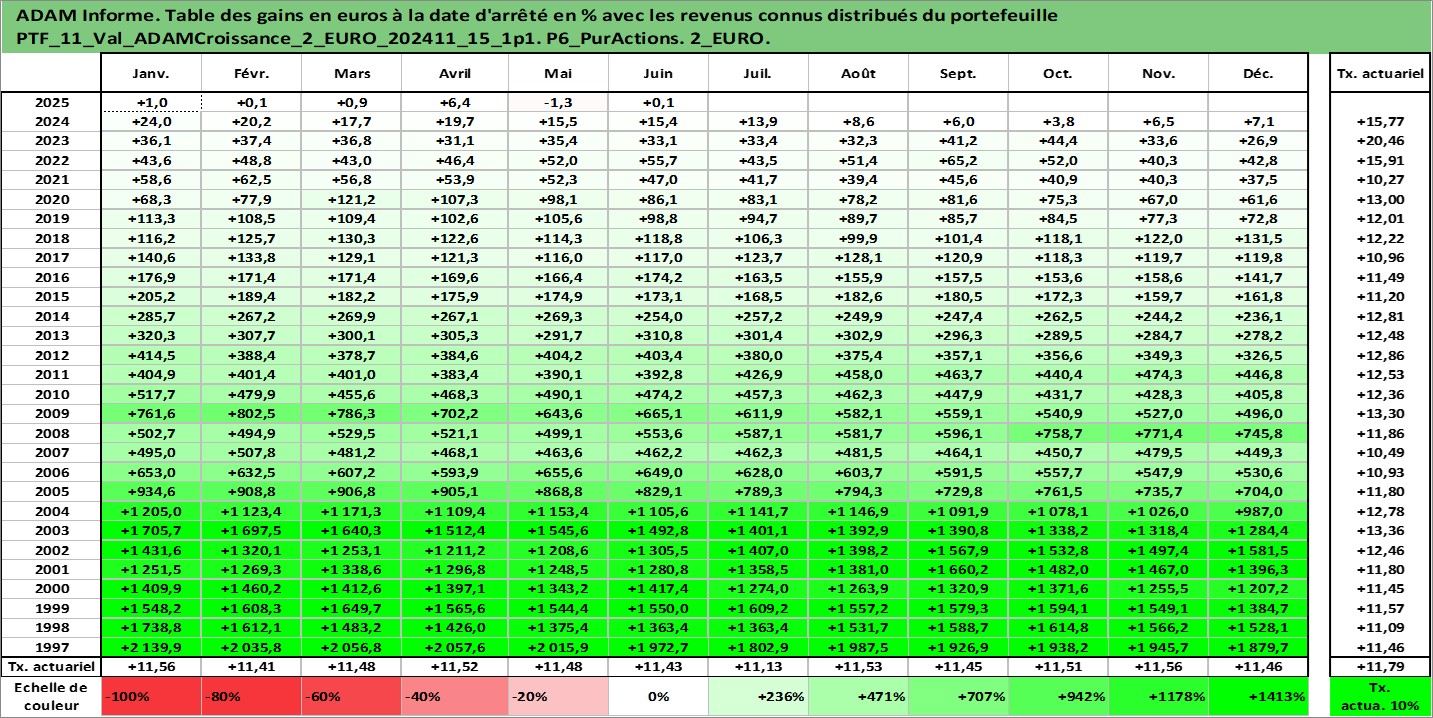The height and width of the screenshot is (718, 1433).
Task: Select the +1 581,5 cell in Déc. 2002
Action: 1258,549
